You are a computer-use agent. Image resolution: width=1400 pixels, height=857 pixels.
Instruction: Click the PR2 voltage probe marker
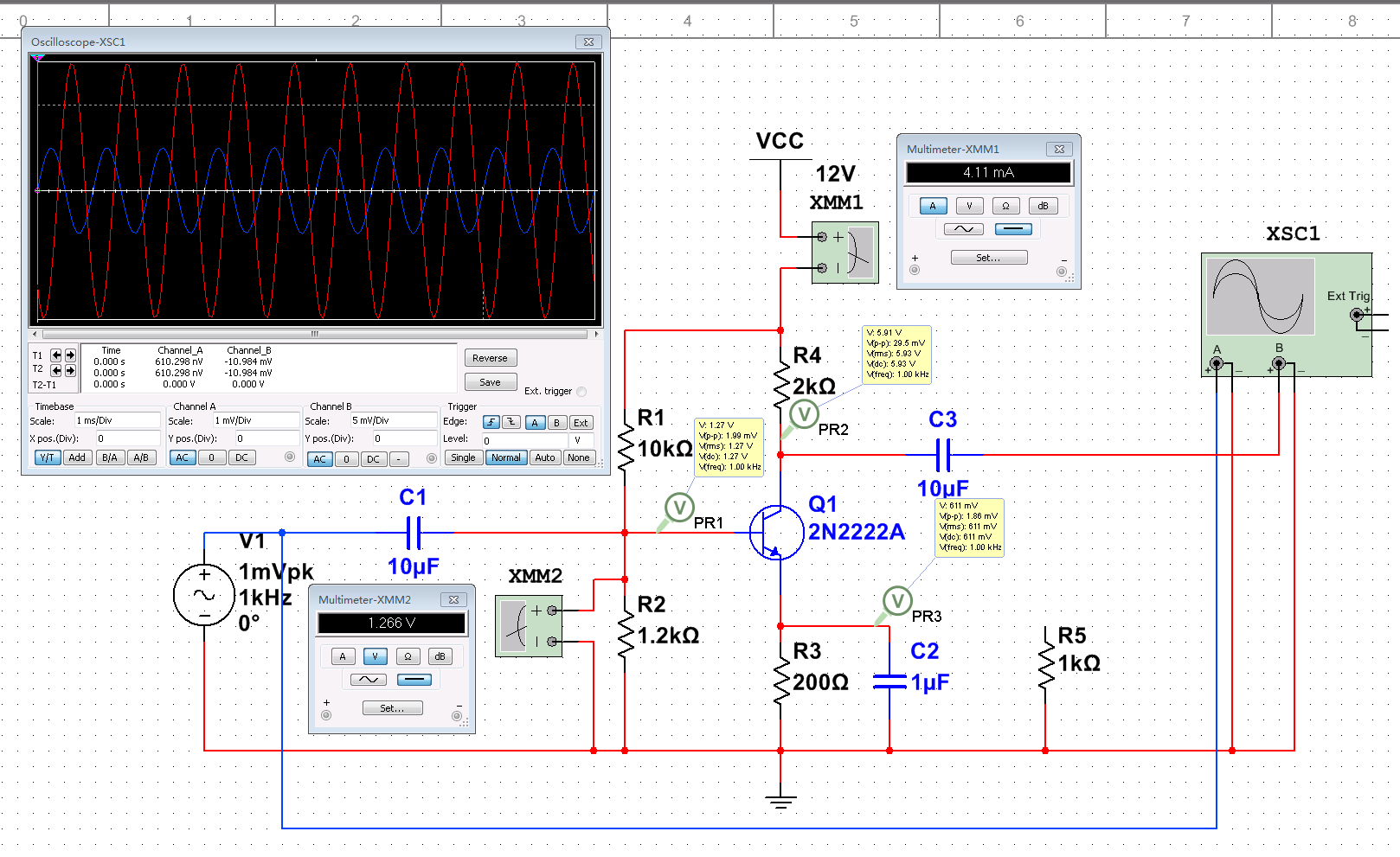804,415
